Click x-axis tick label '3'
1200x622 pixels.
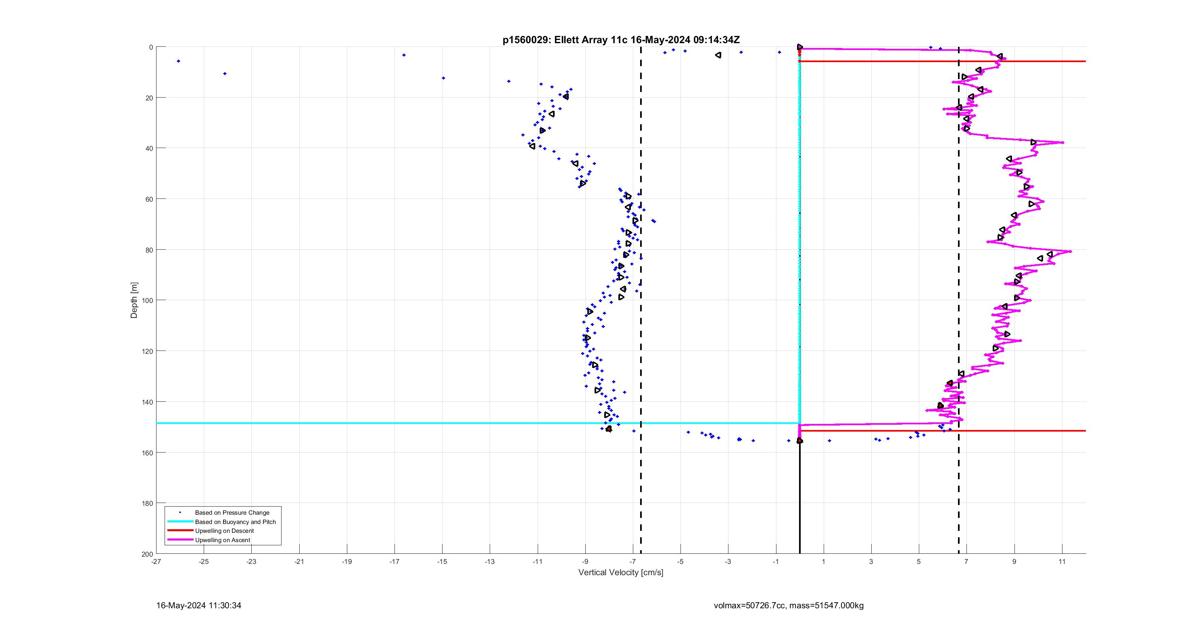871,562
